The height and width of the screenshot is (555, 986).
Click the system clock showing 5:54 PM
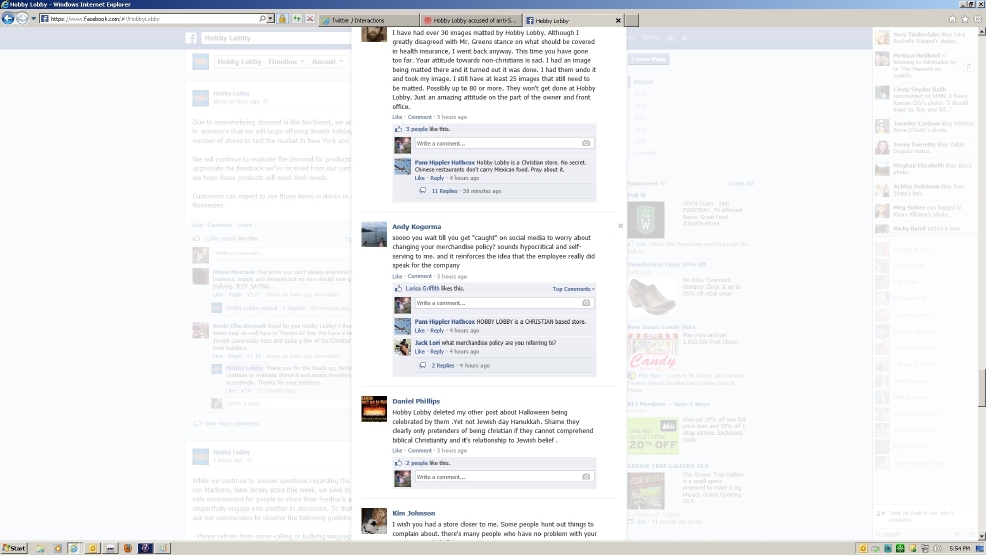(x=959, y=549)
